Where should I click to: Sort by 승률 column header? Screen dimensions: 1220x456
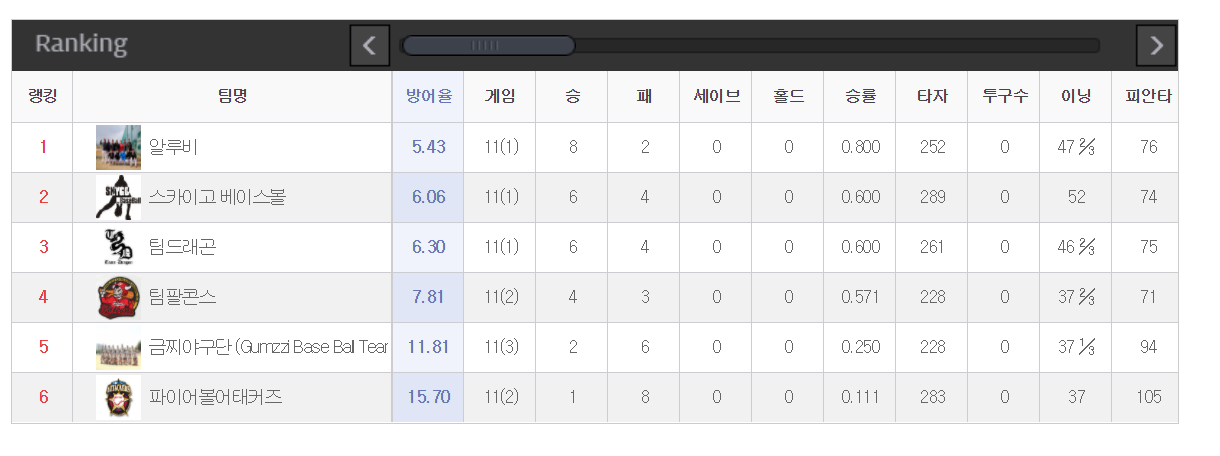coord(860,97)
